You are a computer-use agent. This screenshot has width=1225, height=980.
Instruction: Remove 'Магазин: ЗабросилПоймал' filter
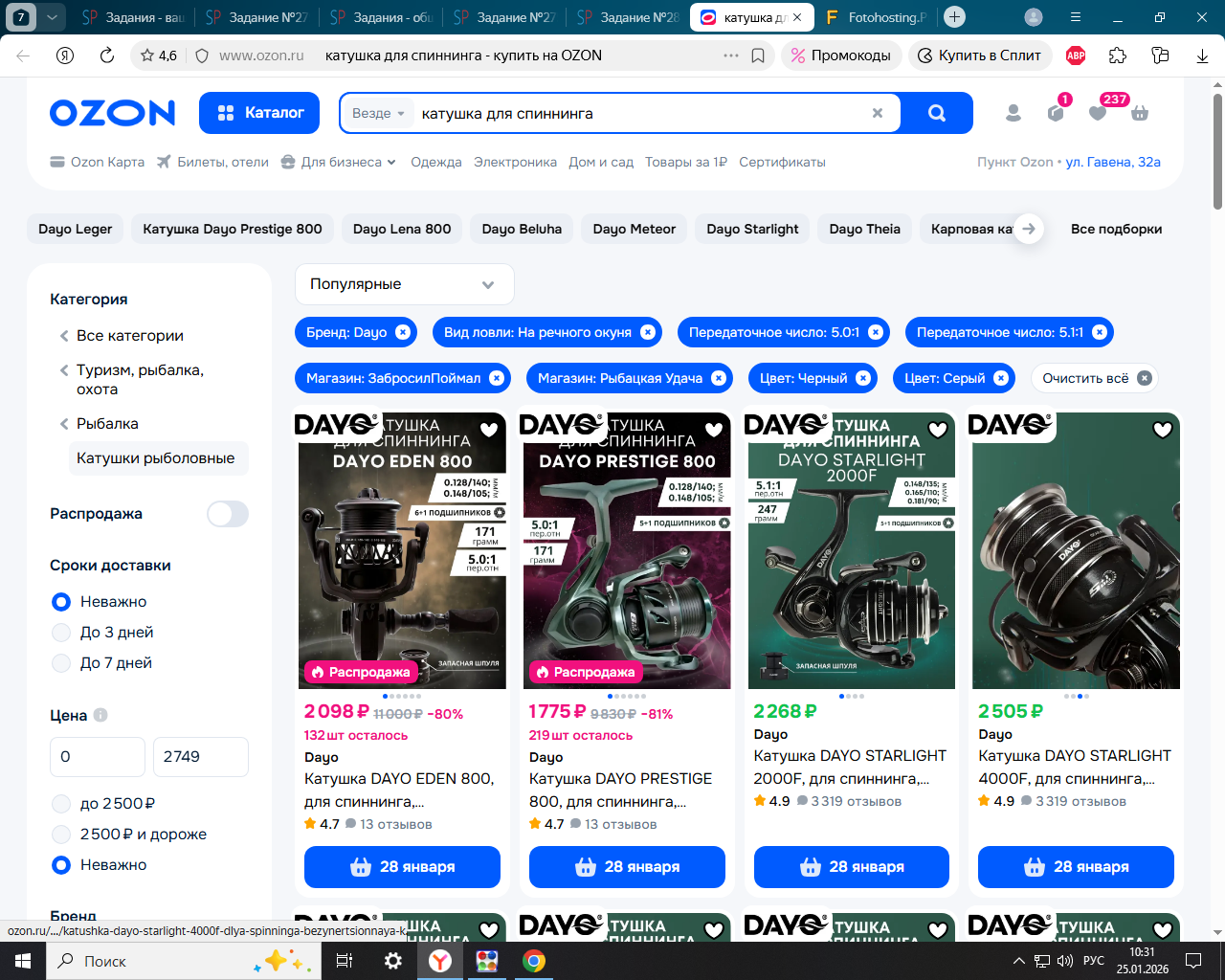point(497,378)
